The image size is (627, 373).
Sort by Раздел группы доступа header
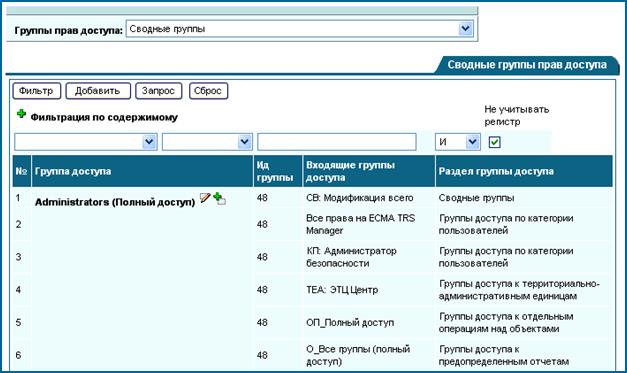[x=524, y=171]
